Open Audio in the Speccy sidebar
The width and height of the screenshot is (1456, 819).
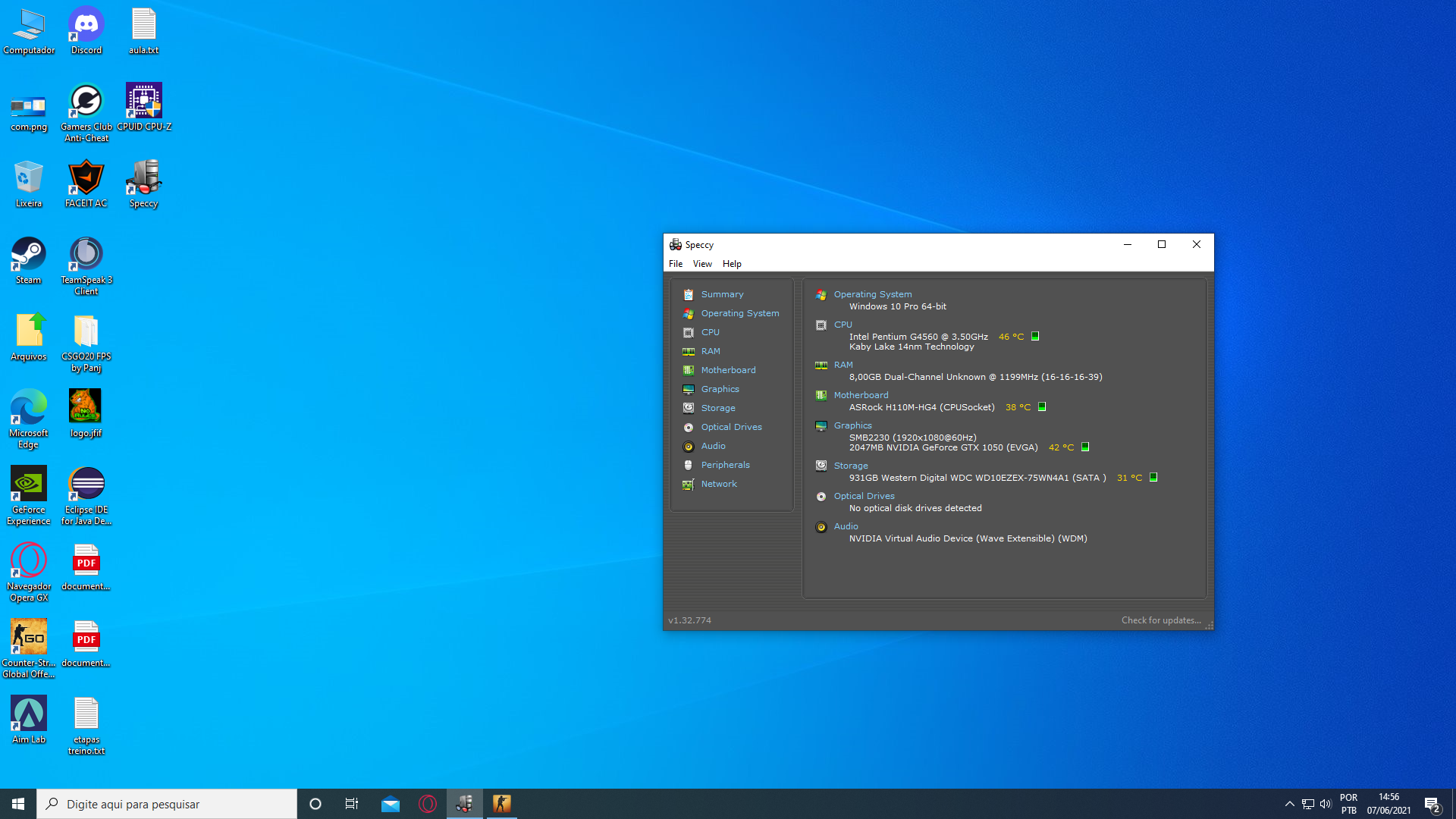(x=713, y=446)
